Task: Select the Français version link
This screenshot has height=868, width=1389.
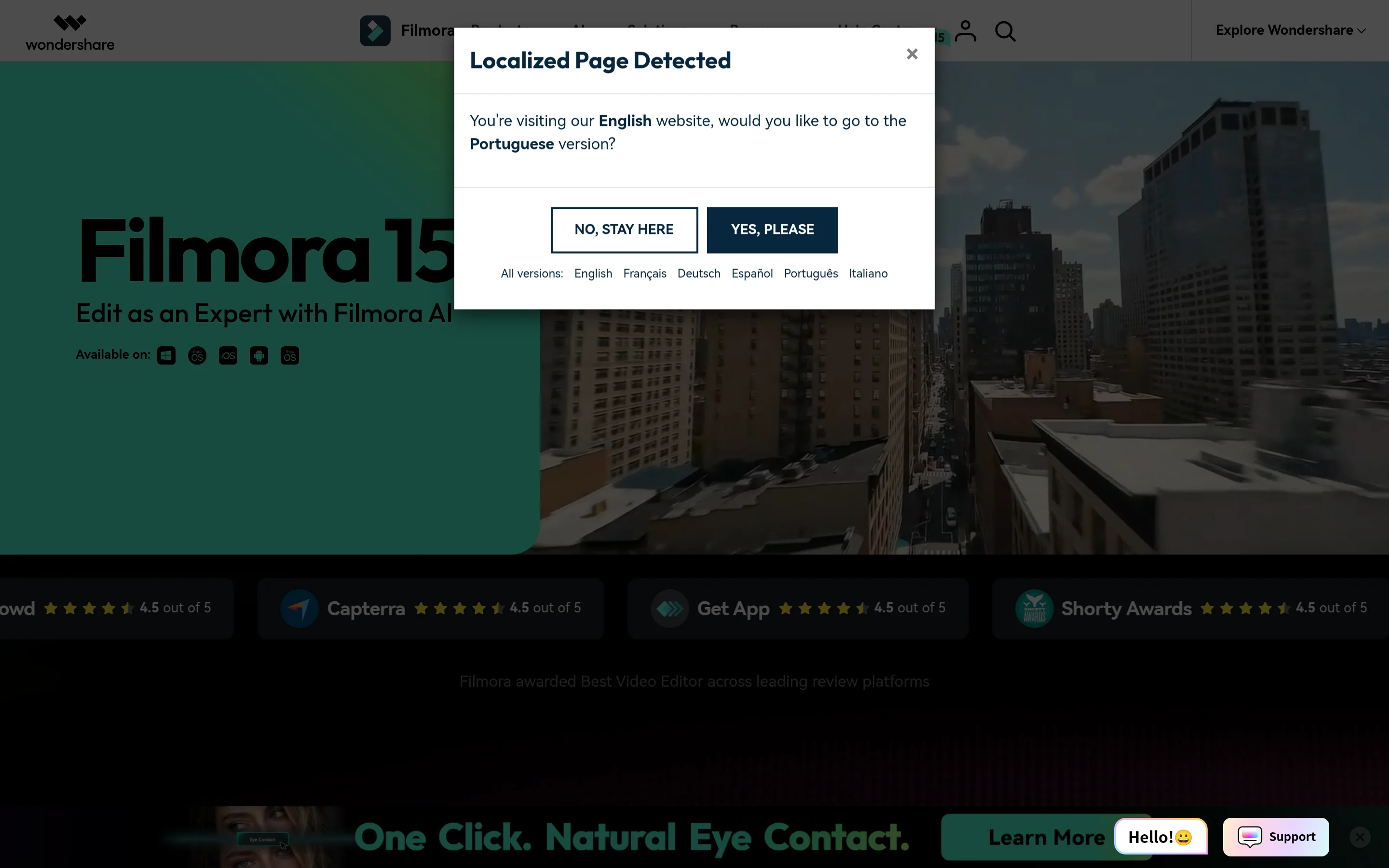Action: (x=644, y=274)
